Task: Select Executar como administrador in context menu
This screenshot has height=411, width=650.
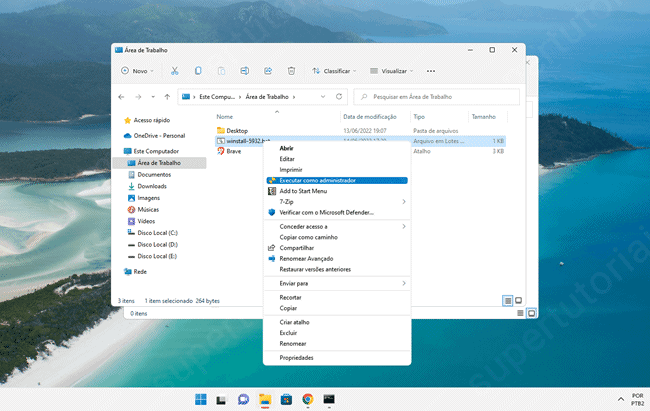Action: pos(316,180)
